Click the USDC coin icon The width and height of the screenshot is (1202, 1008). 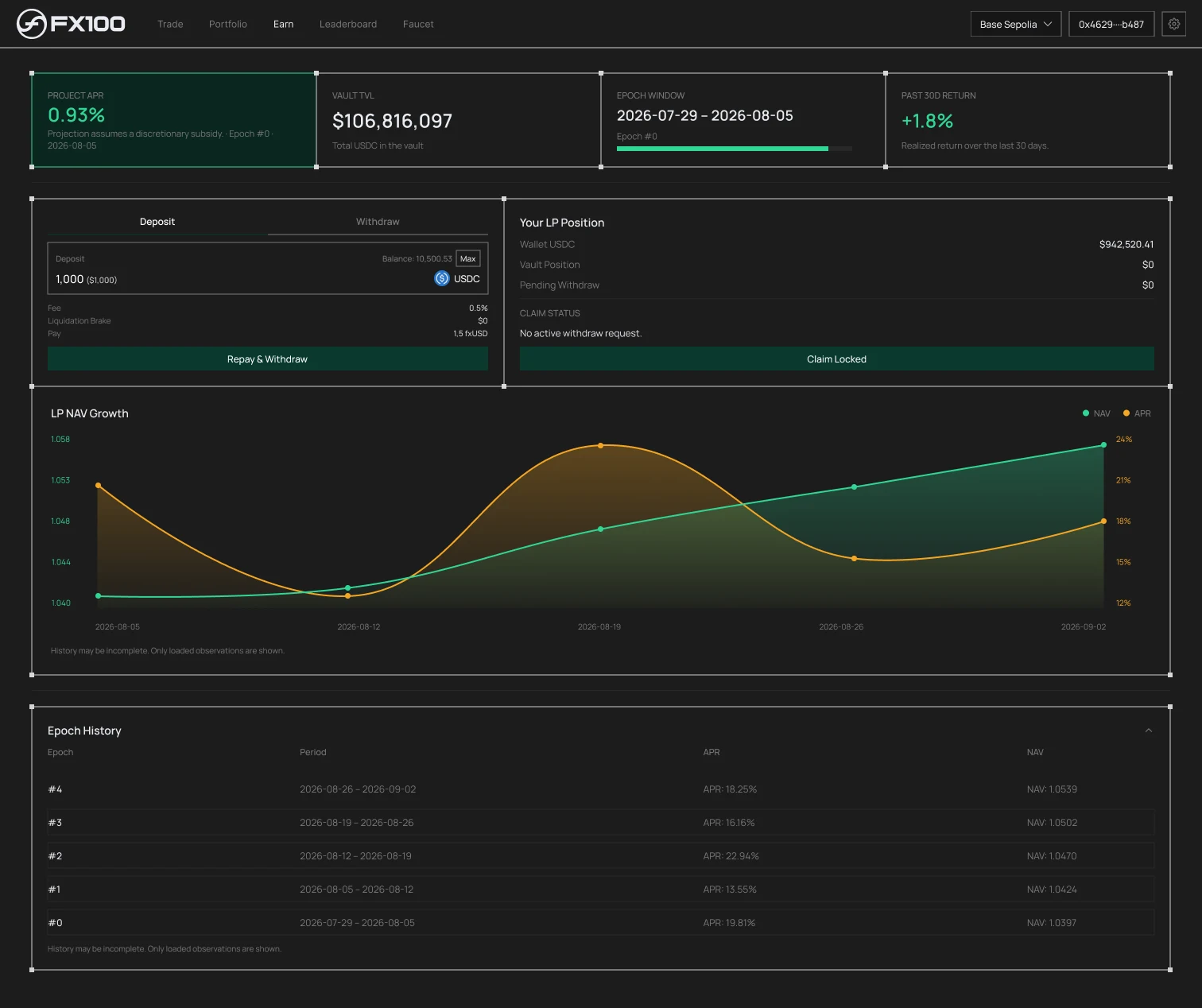442,278
